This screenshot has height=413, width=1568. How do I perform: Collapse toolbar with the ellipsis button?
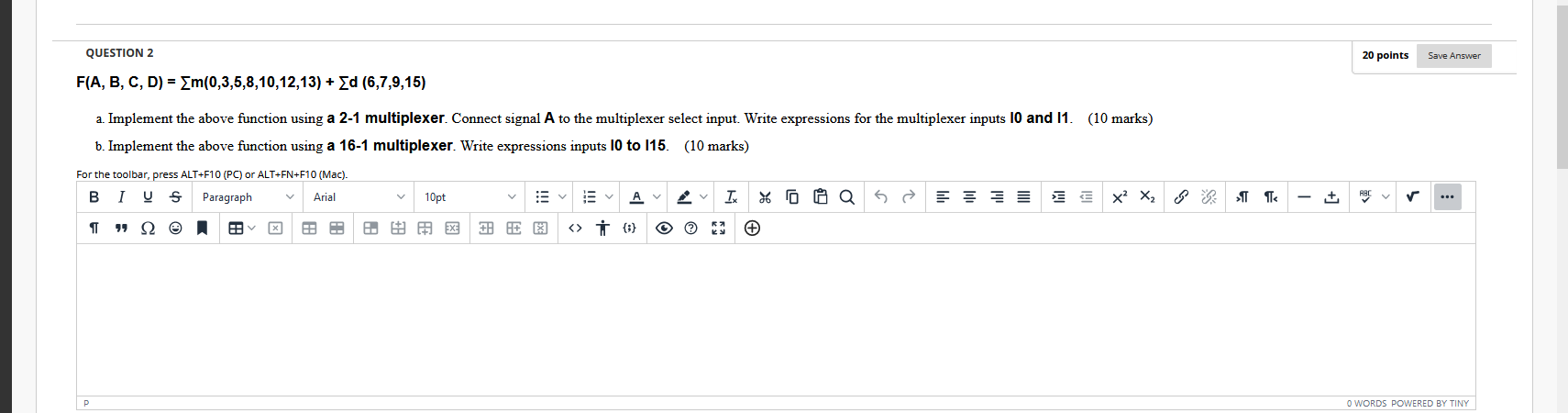pyautogui.click(x=1447, y=196)
